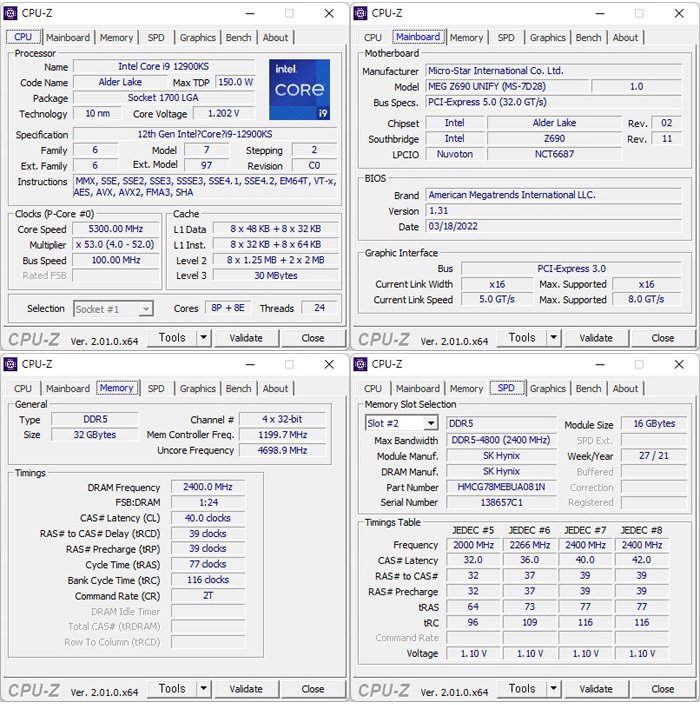Click the Intel Core i9 logo badge
This screenshot has width=700, height=705.
[x=299, y=89]
